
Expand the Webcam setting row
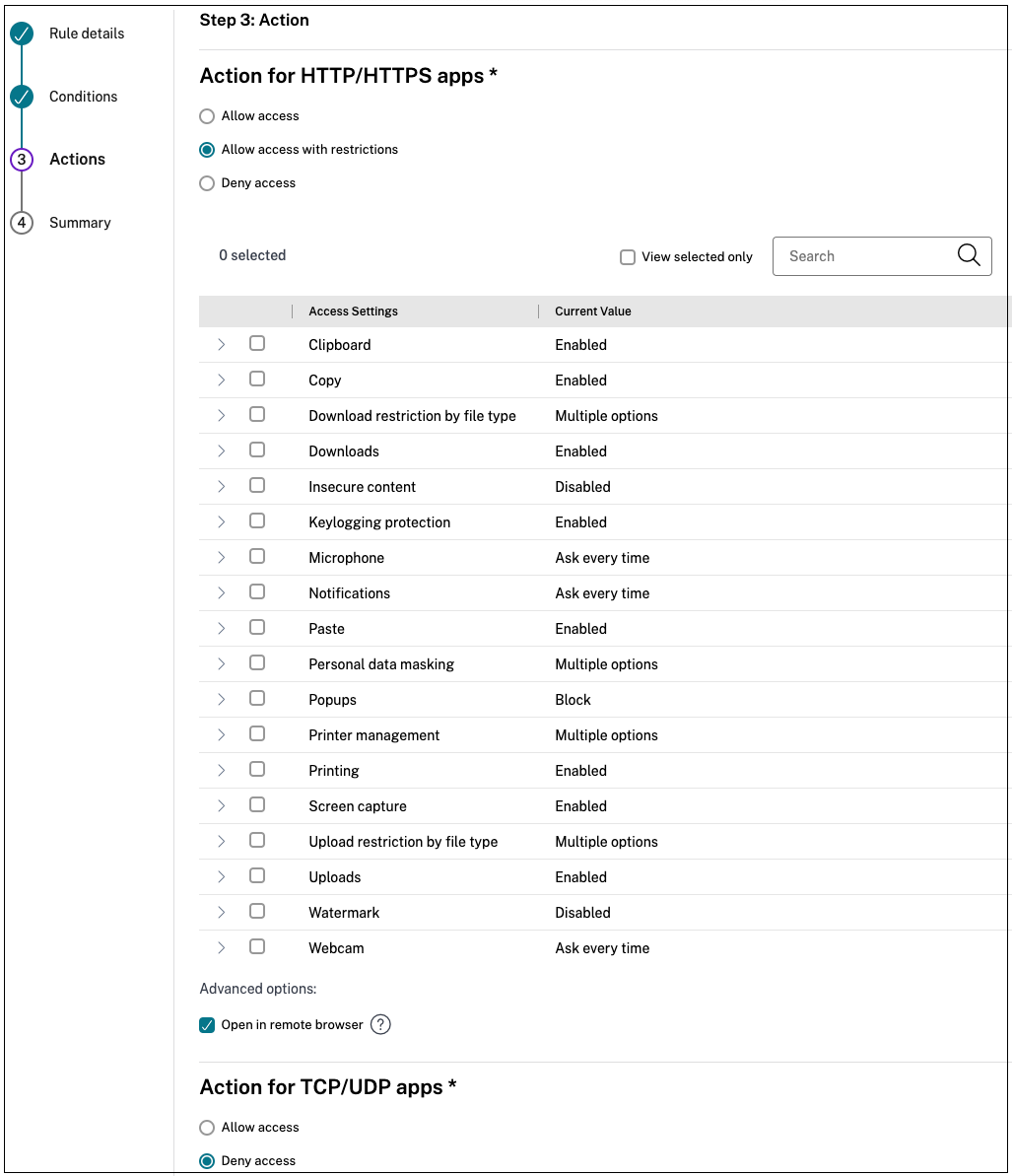tap(222, 947)
